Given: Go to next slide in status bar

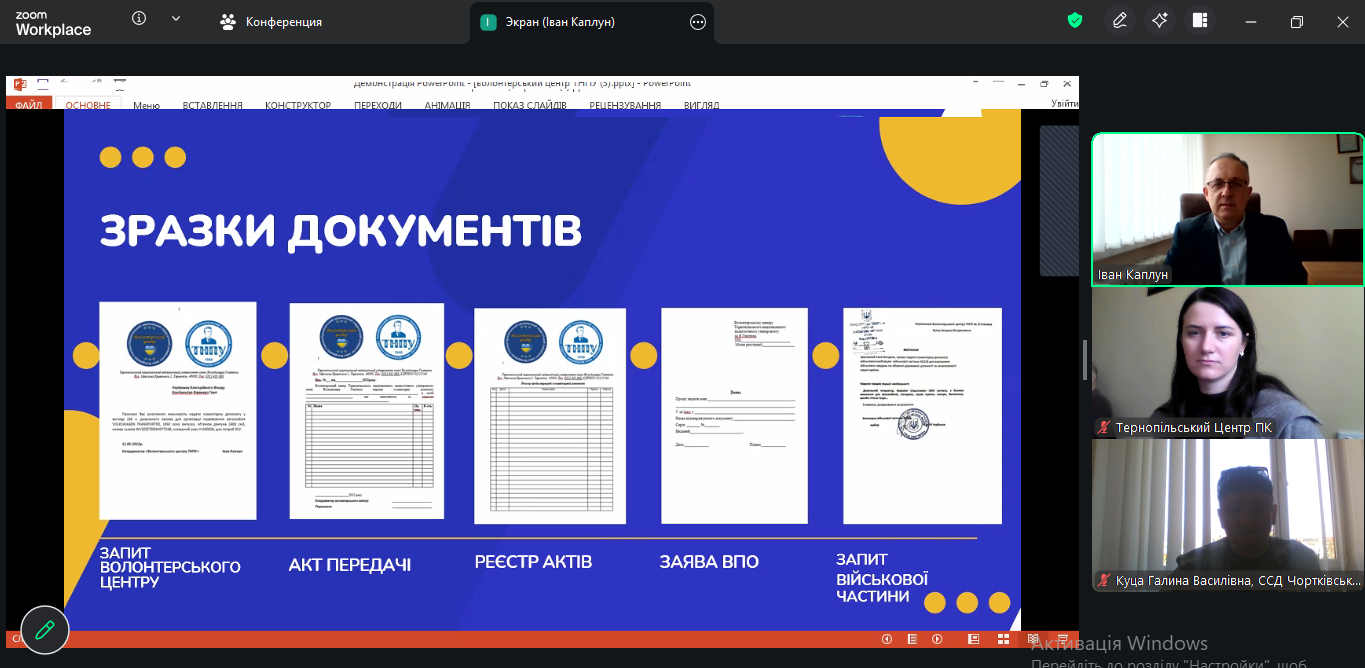Looking at the screenshot, I should [x=937, y=639].
